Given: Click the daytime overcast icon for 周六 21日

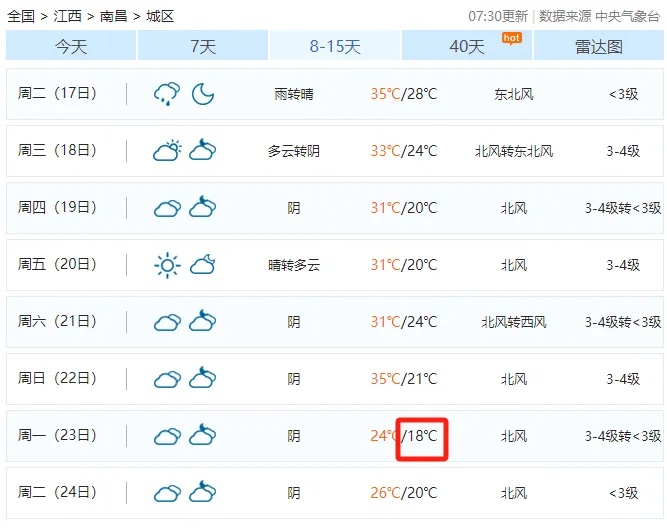Looking at the screenshot, I should [x=167, y=322].
